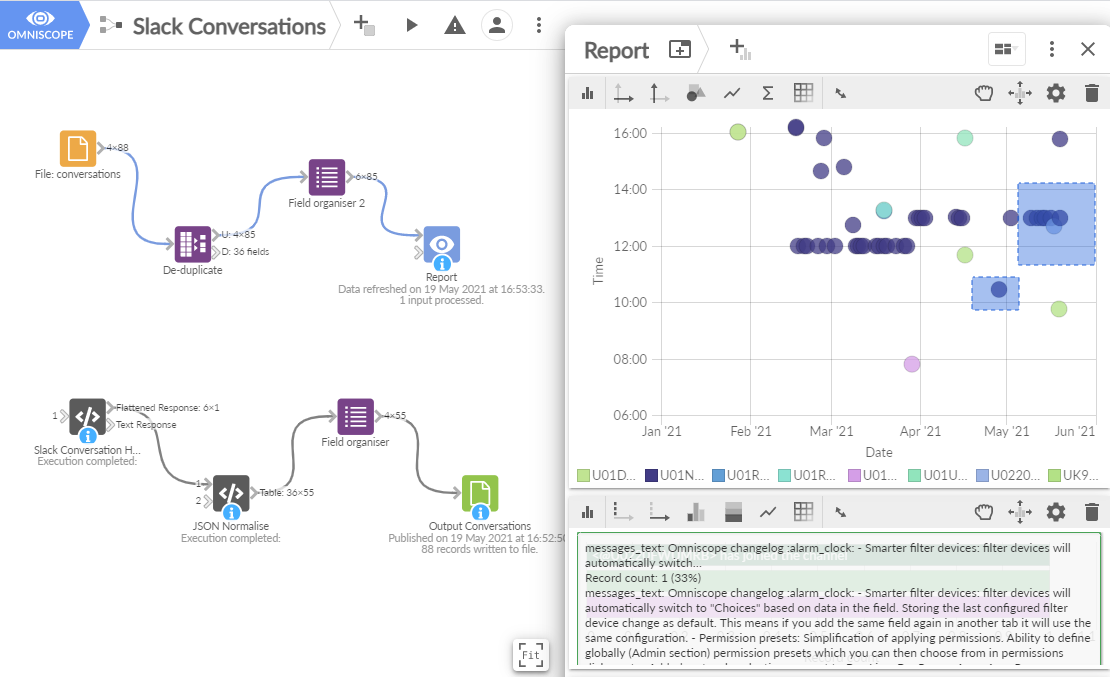The height and width of the screenshot is (677, 1110).
Task: Open the Report panel options menu
Action: (1052, 49)
